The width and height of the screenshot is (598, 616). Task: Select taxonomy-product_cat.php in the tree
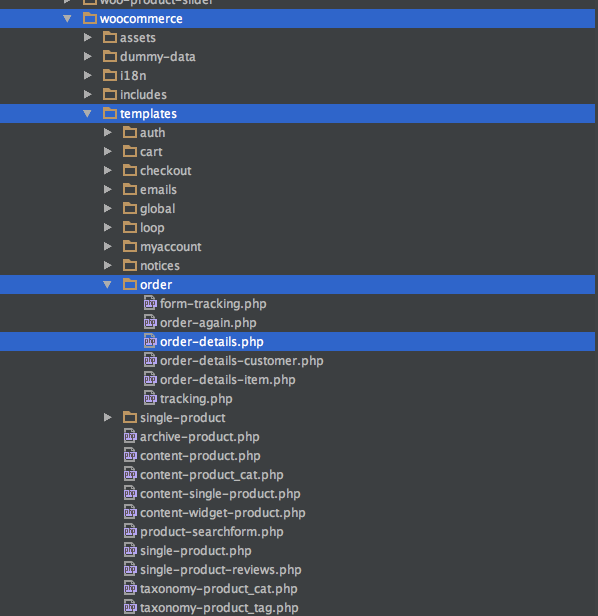[x=219, y=589]
